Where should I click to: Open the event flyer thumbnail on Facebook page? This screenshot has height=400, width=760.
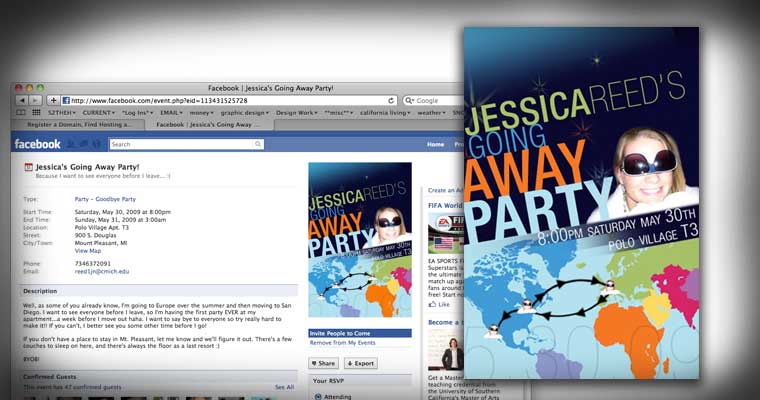click(360, 240)
